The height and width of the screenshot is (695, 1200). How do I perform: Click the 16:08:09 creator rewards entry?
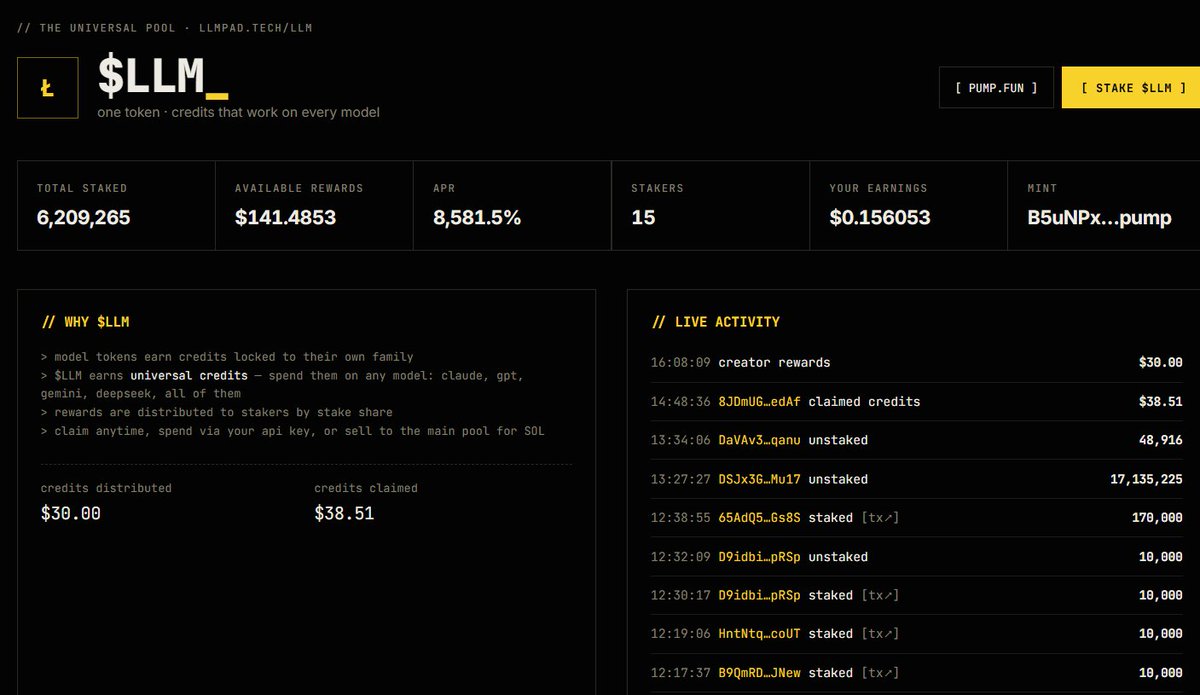click(916, 363)
